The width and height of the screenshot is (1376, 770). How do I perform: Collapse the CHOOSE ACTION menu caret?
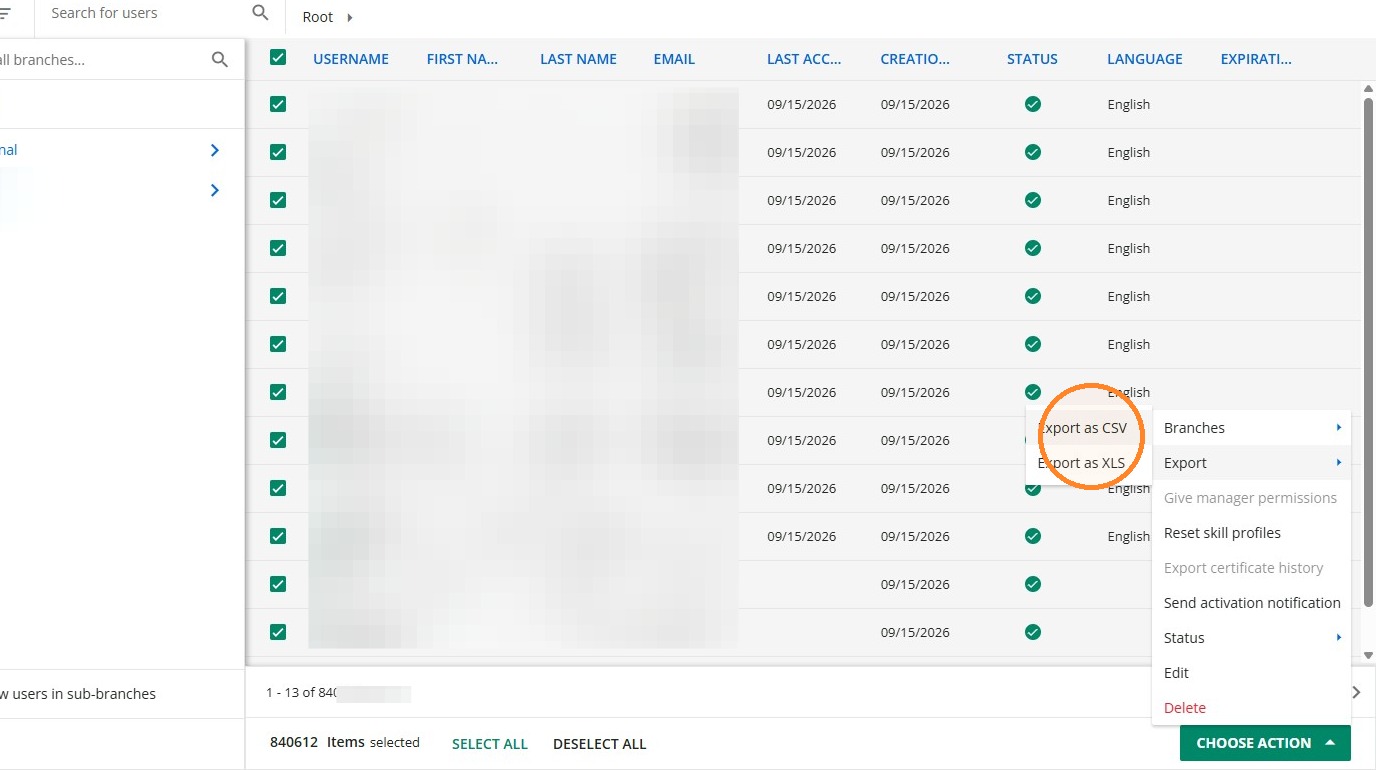[x=1329, y=743]
